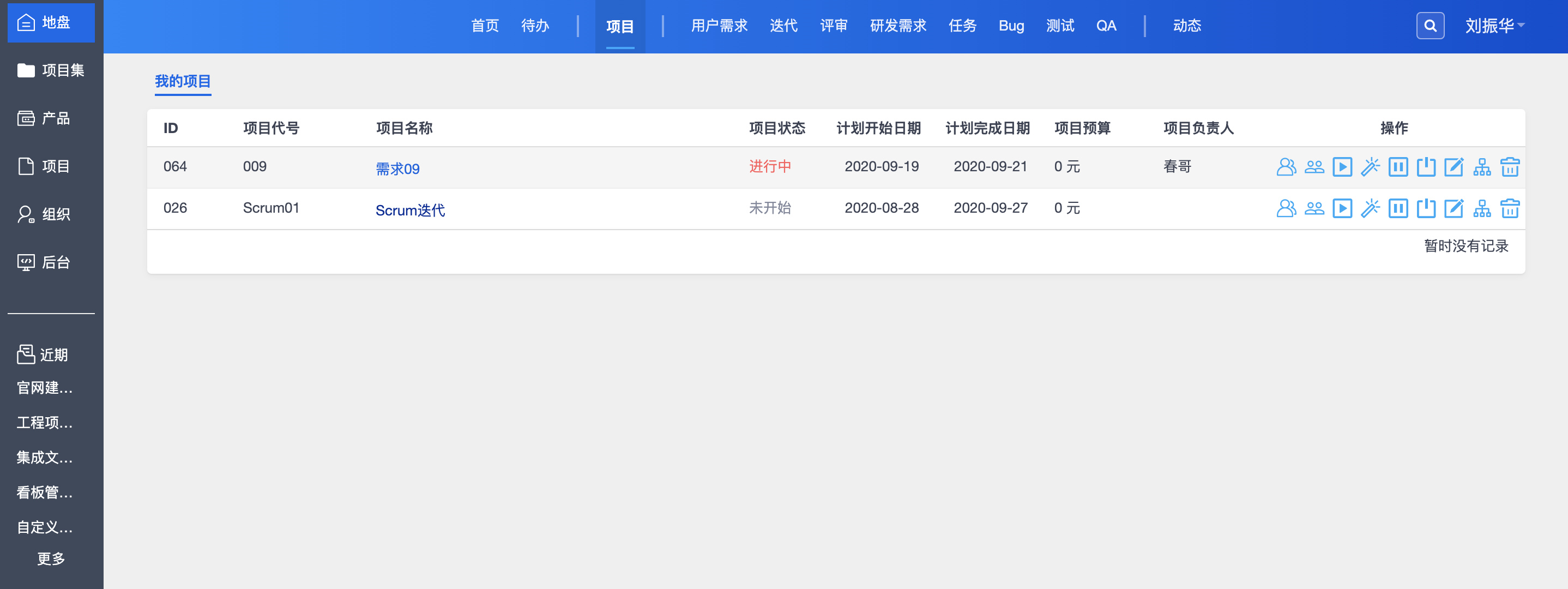Open recent item 看板管… in sidebar
1568x589 pixels.
(x=45, y=492)
